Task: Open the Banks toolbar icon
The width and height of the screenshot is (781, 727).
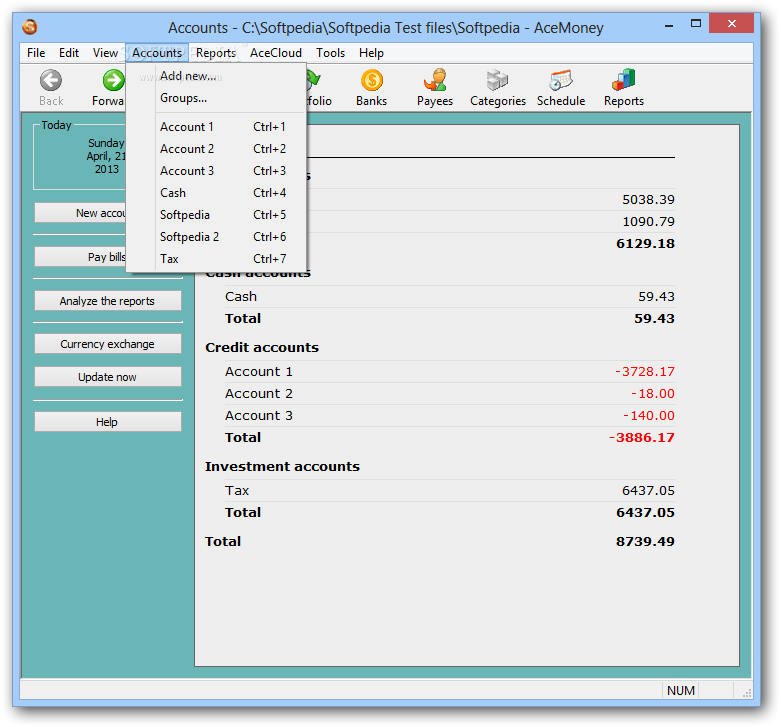Action: click(x=372, y=80)
